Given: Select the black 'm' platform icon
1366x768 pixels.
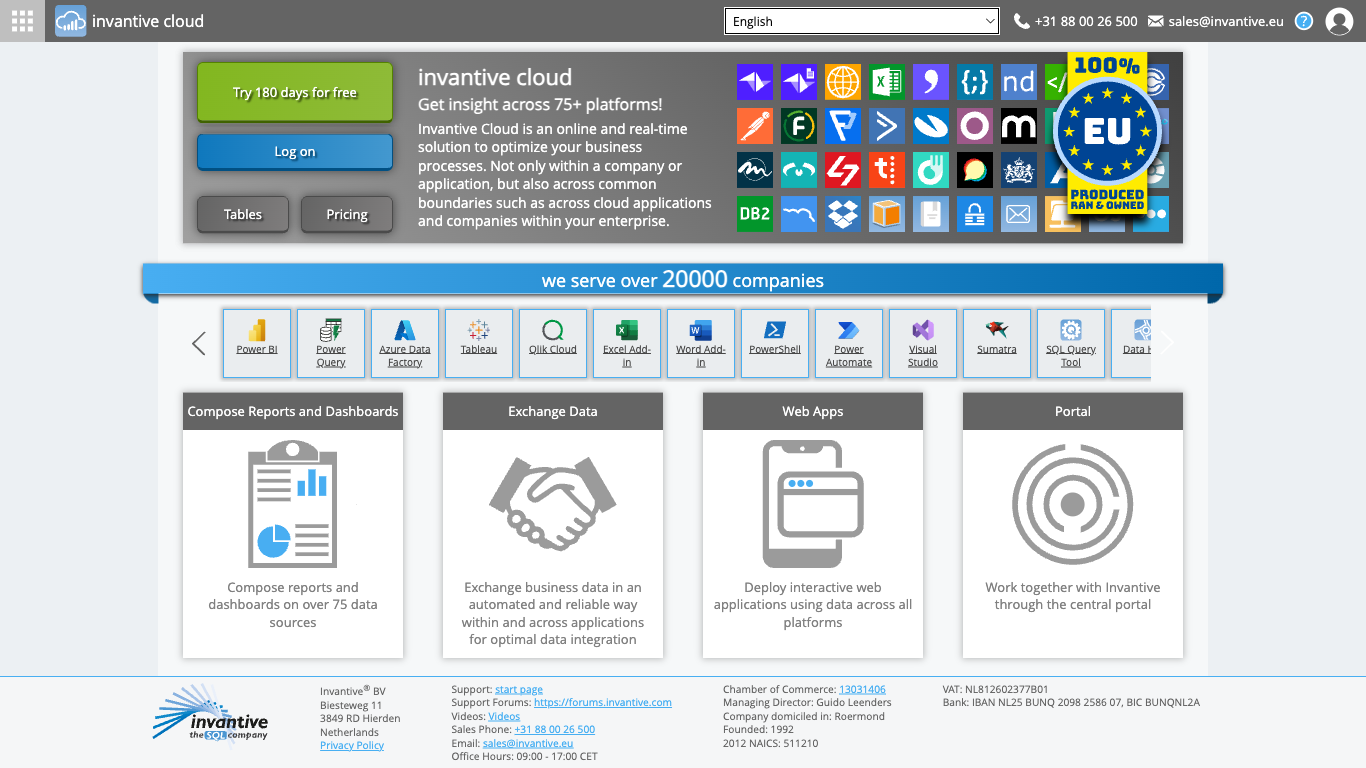Looking at the screenshot, I should (x=1019, y=126).
